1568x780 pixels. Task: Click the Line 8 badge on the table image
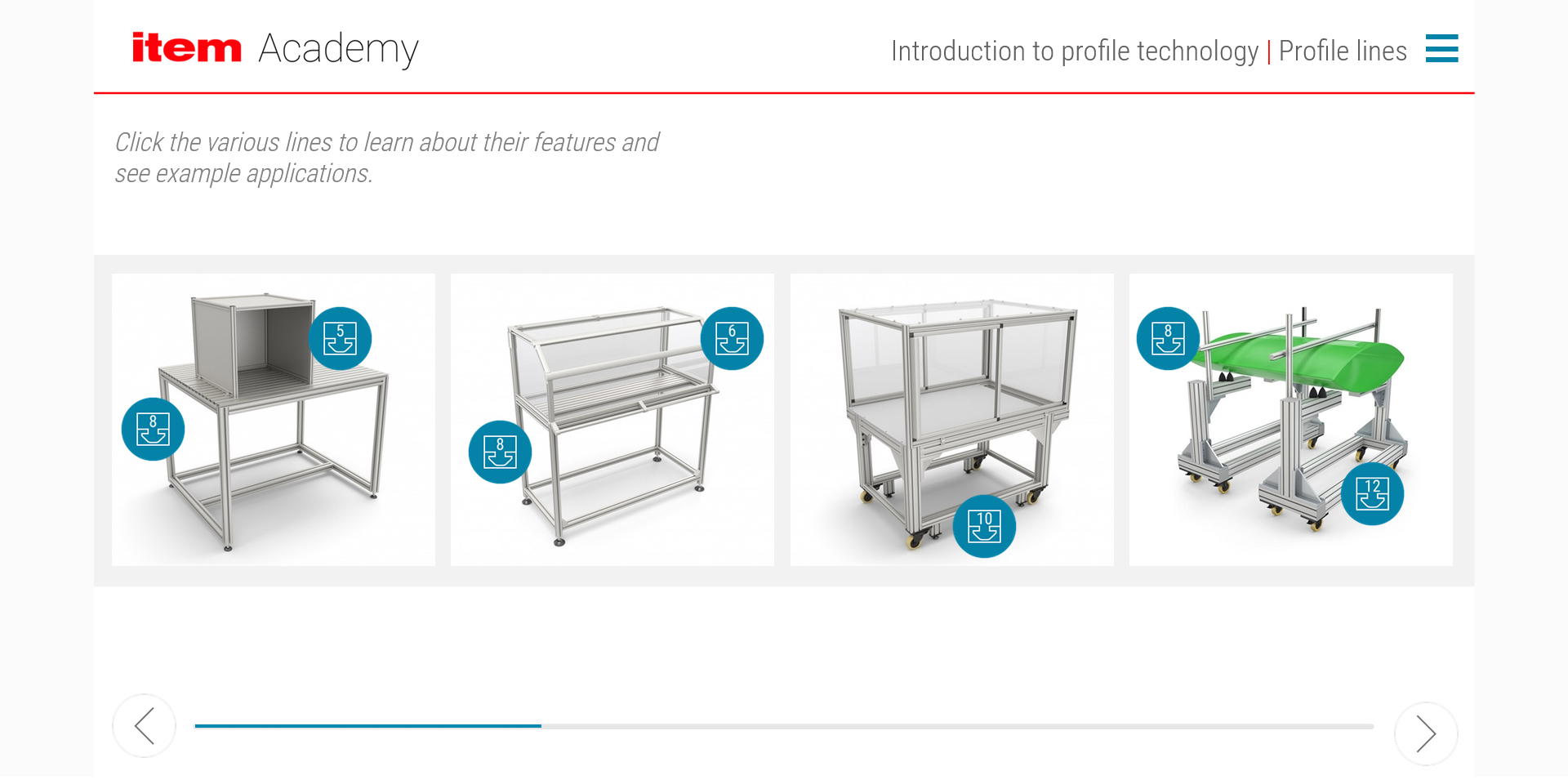click(x=153, y=429)
